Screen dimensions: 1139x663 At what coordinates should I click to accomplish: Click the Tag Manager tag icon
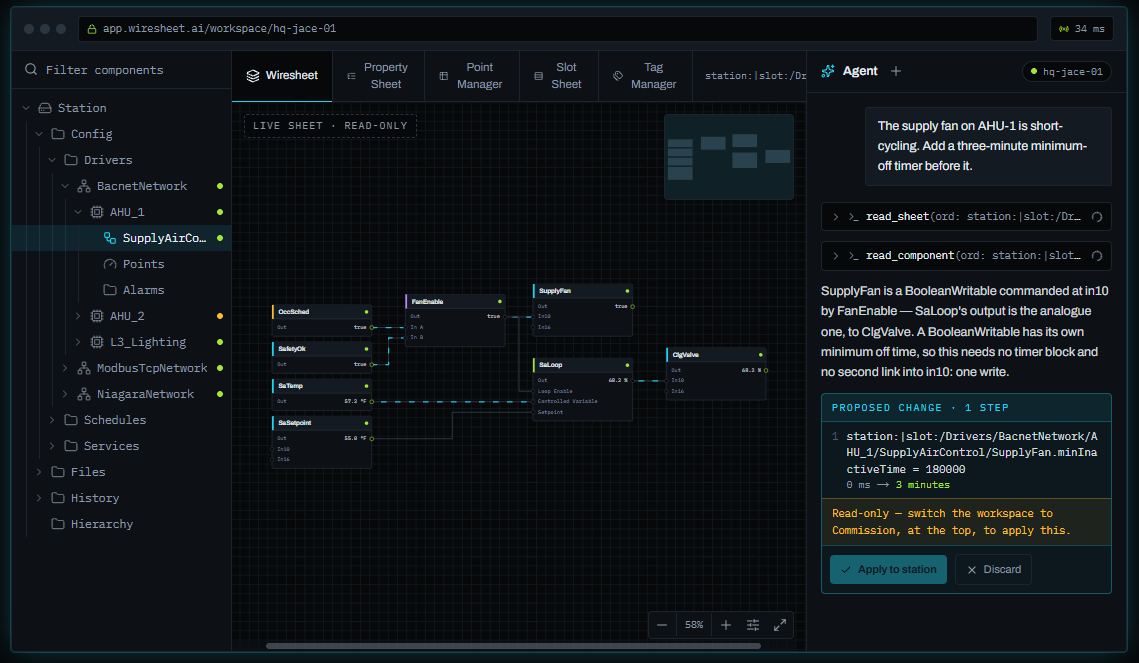click(x=618, y=76)
